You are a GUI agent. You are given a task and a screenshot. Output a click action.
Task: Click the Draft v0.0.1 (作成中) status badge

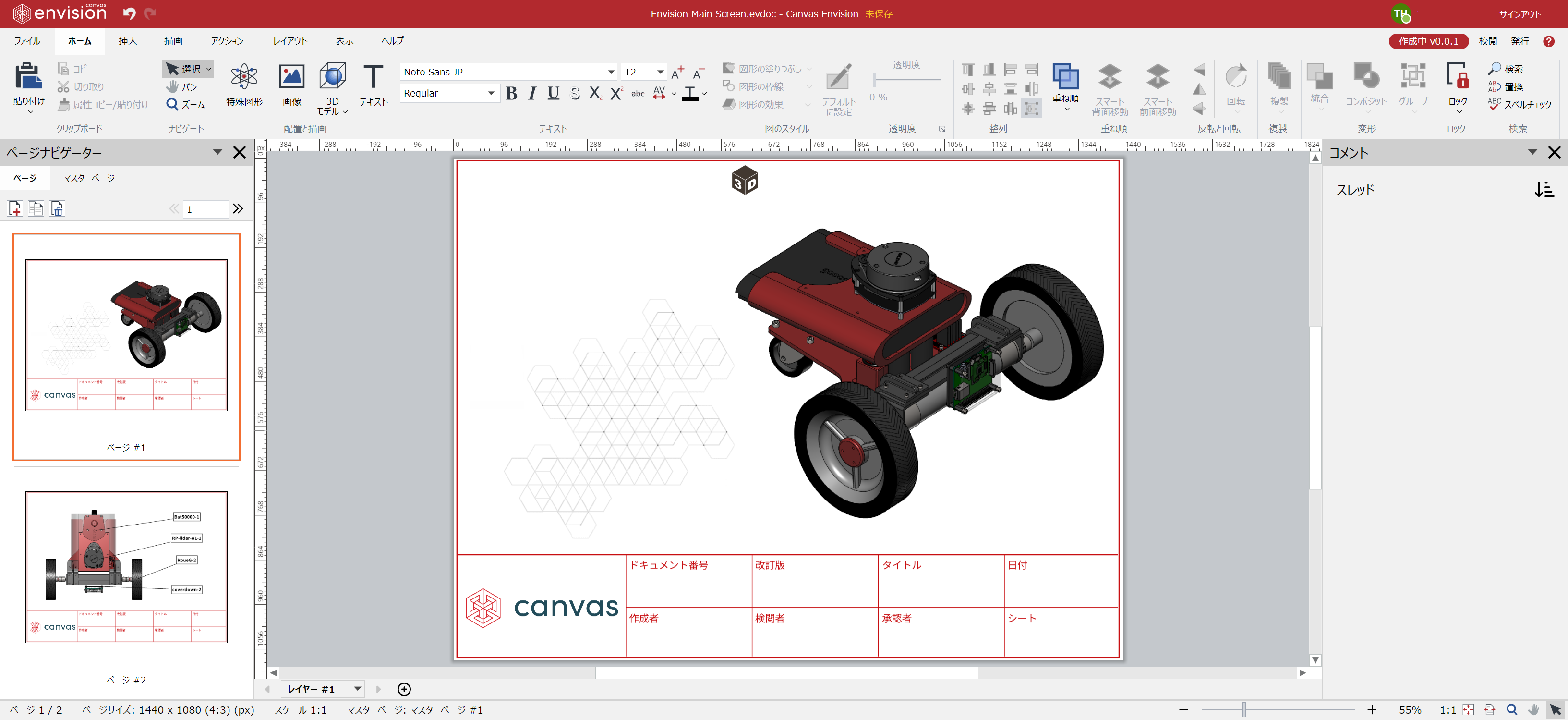[x=1428, y=41]
